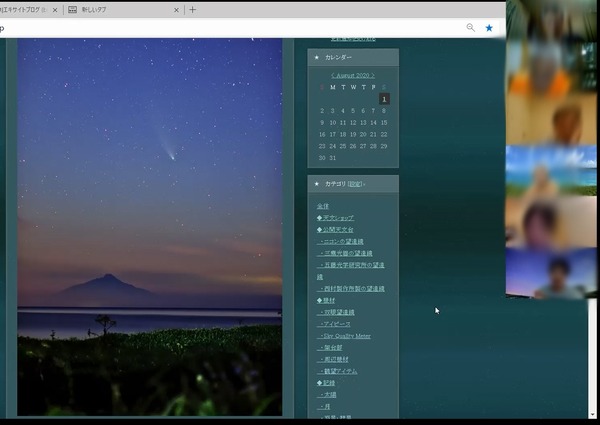Image resolution: width=600 pixels, height=425 pixels.
Task: Open the 周辺機材 category link
Action: (x=334, y=359)
